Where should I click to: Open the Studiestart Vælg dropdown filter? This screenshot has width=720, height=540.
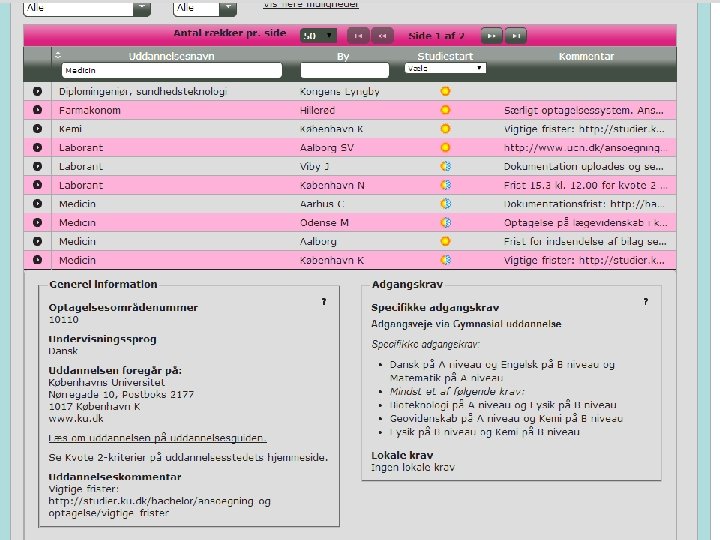click(445, 68)
